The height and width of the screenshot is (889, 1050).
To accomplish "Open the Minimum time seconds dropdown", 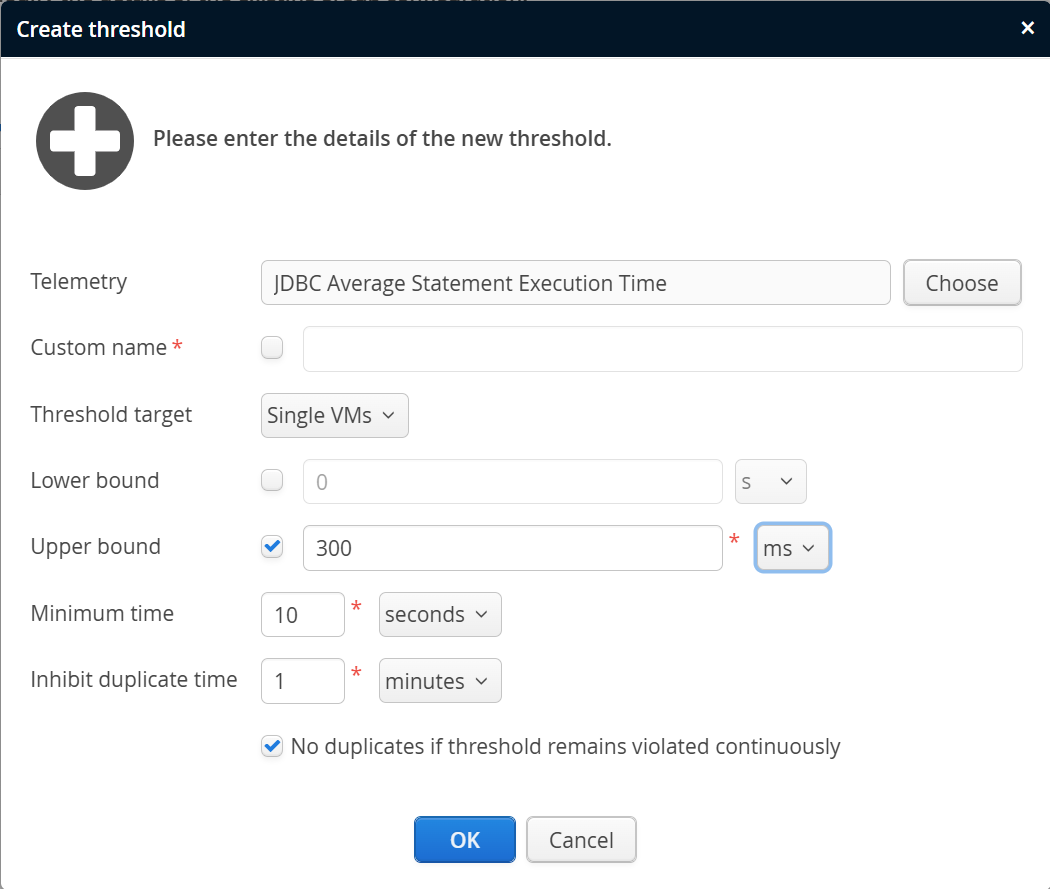I will point(440,614).
